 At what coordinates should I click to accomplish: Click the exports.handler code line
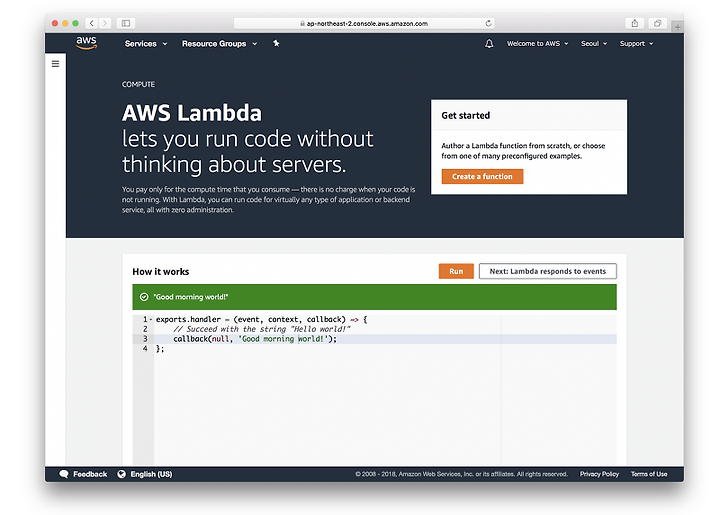261,319
